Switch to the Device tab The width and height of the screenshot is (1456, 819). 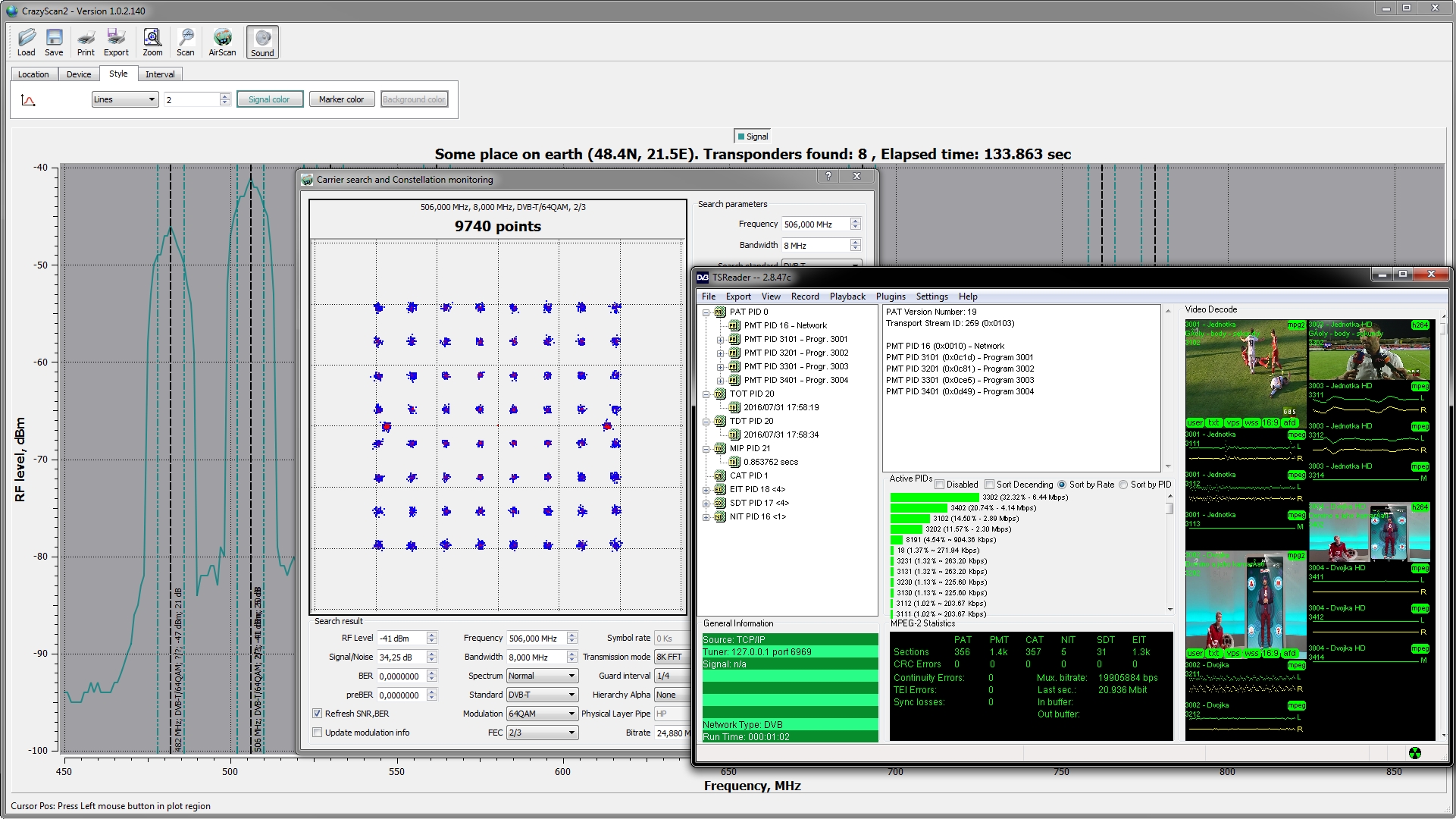click(79, 74)
